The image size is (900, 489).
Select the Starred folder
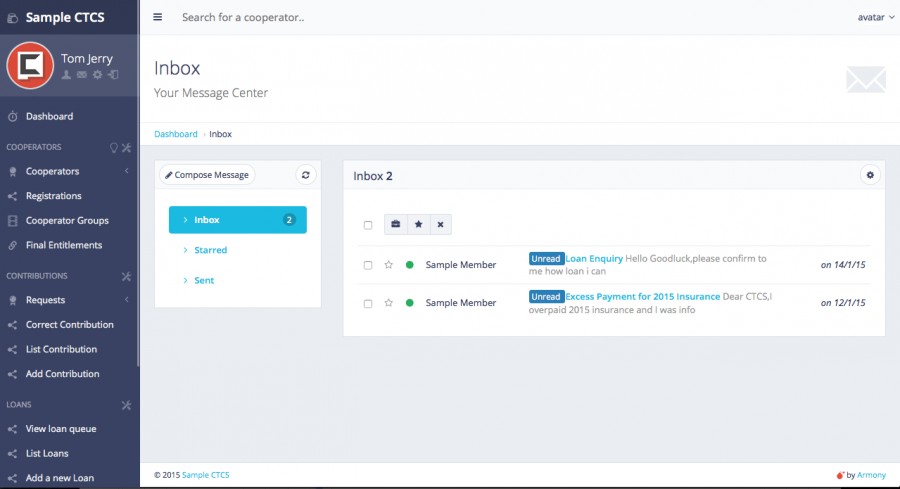point(210,250)
